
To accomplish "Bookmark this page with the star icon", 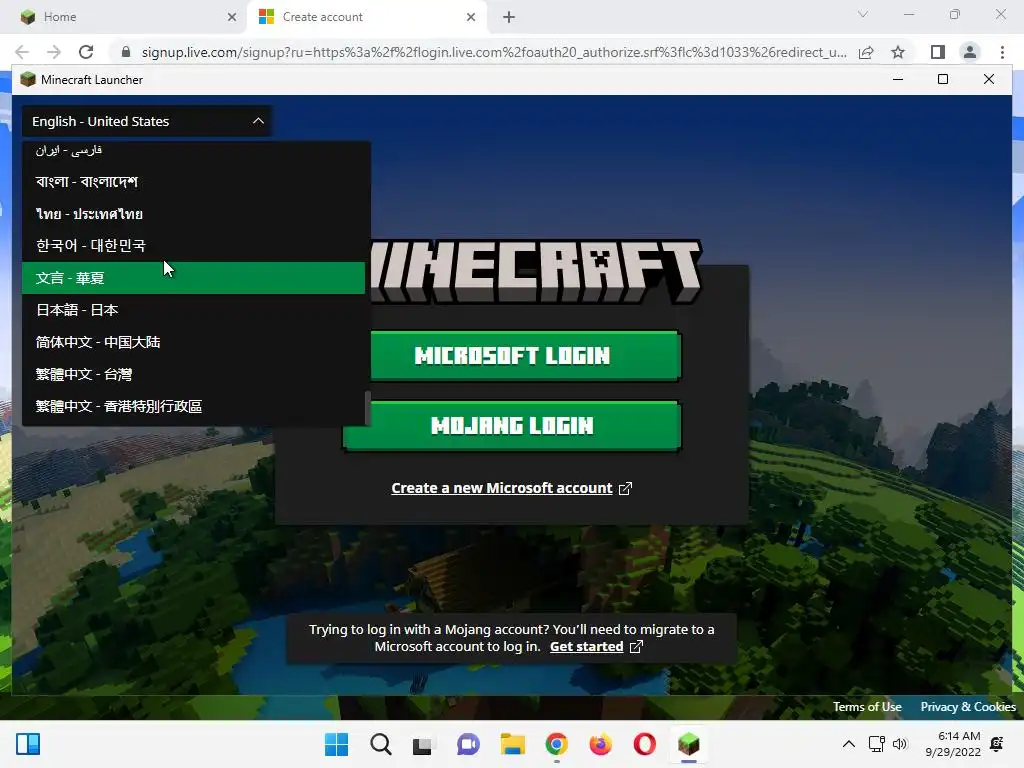I will point(898,52).
